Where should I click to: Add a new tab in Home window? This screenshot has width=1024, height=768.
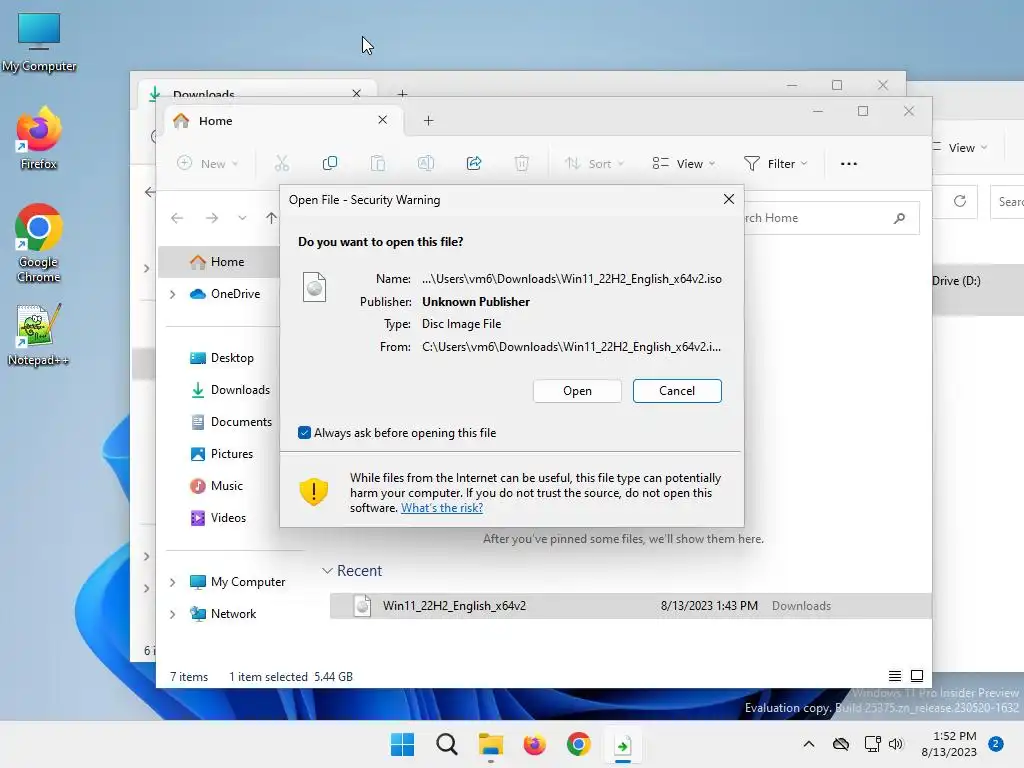click(428, 121)
